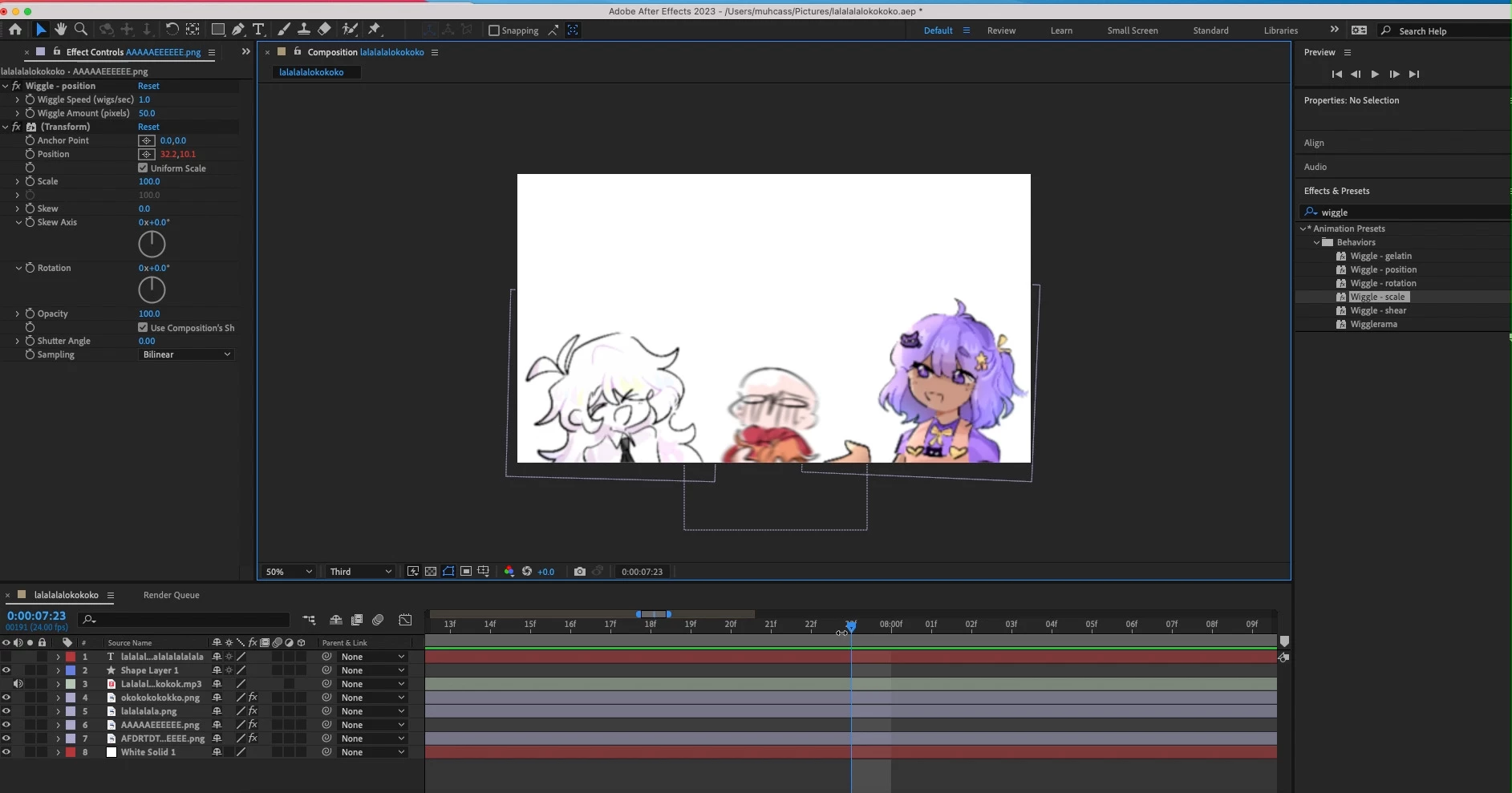Hide the okokokokokko.png layer
1512x793 pixels.
tap(6, 698)
